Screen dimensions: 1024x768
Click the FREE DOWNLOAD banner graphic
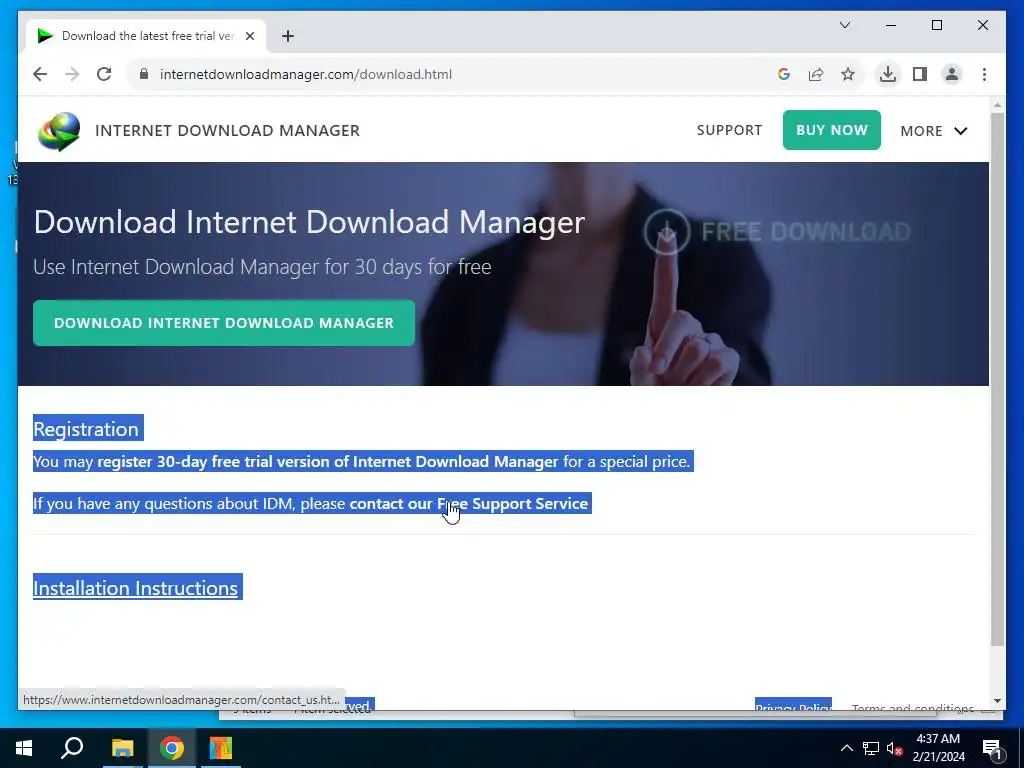click(x=777, y=231)
